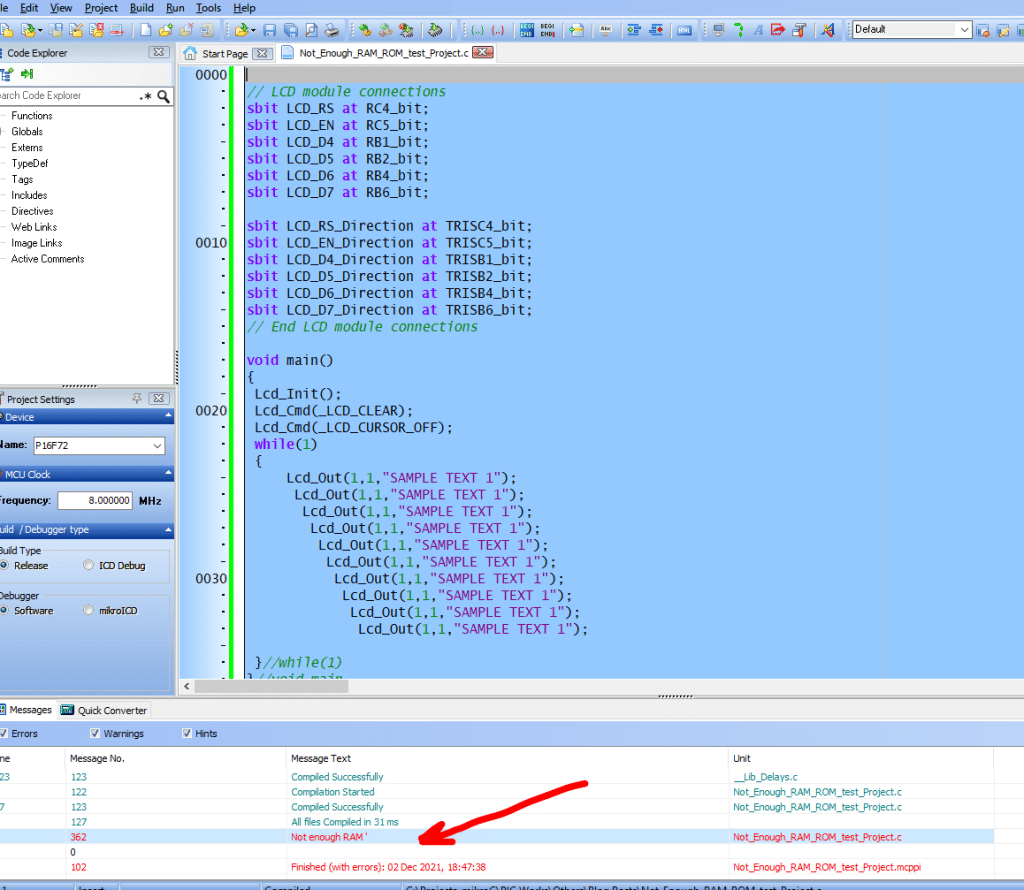The image size is (1024, 890).
Task: Collapse the MCU Clock section
Action: click(x=168, y=473)
